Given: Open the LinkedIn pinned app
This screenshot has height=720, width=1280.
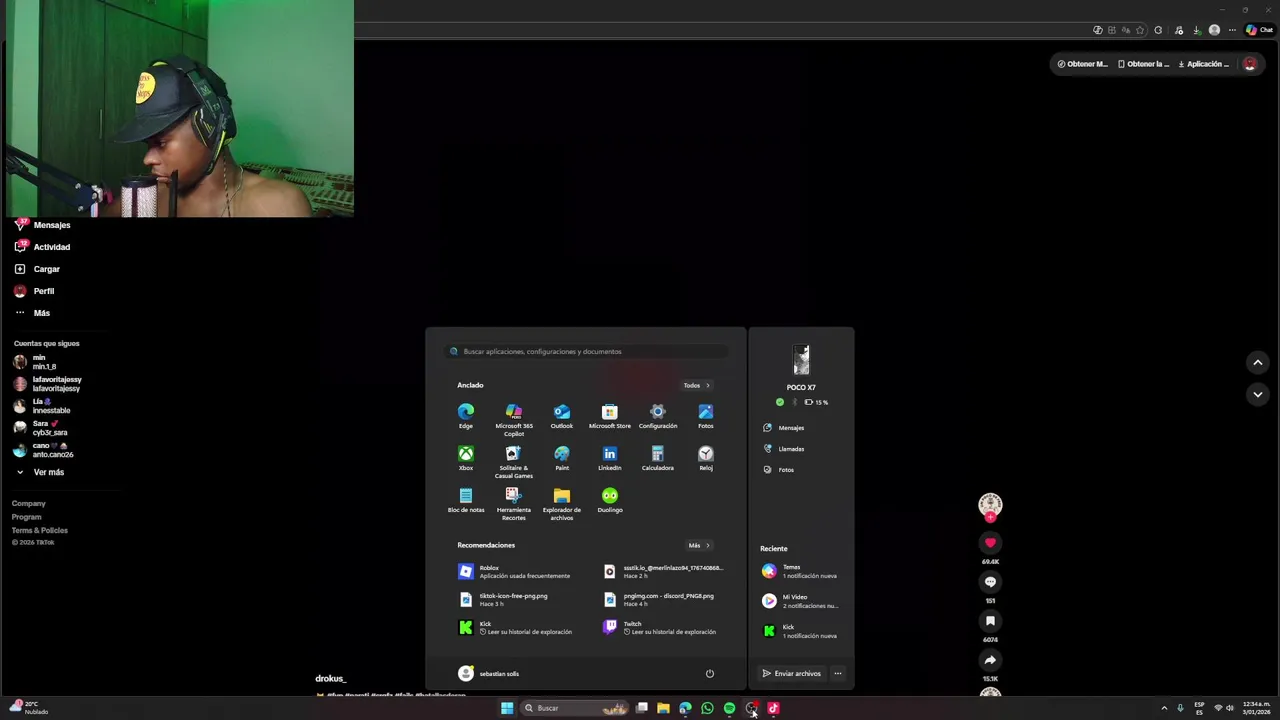Looking at the screenshot, I should 610,458.
